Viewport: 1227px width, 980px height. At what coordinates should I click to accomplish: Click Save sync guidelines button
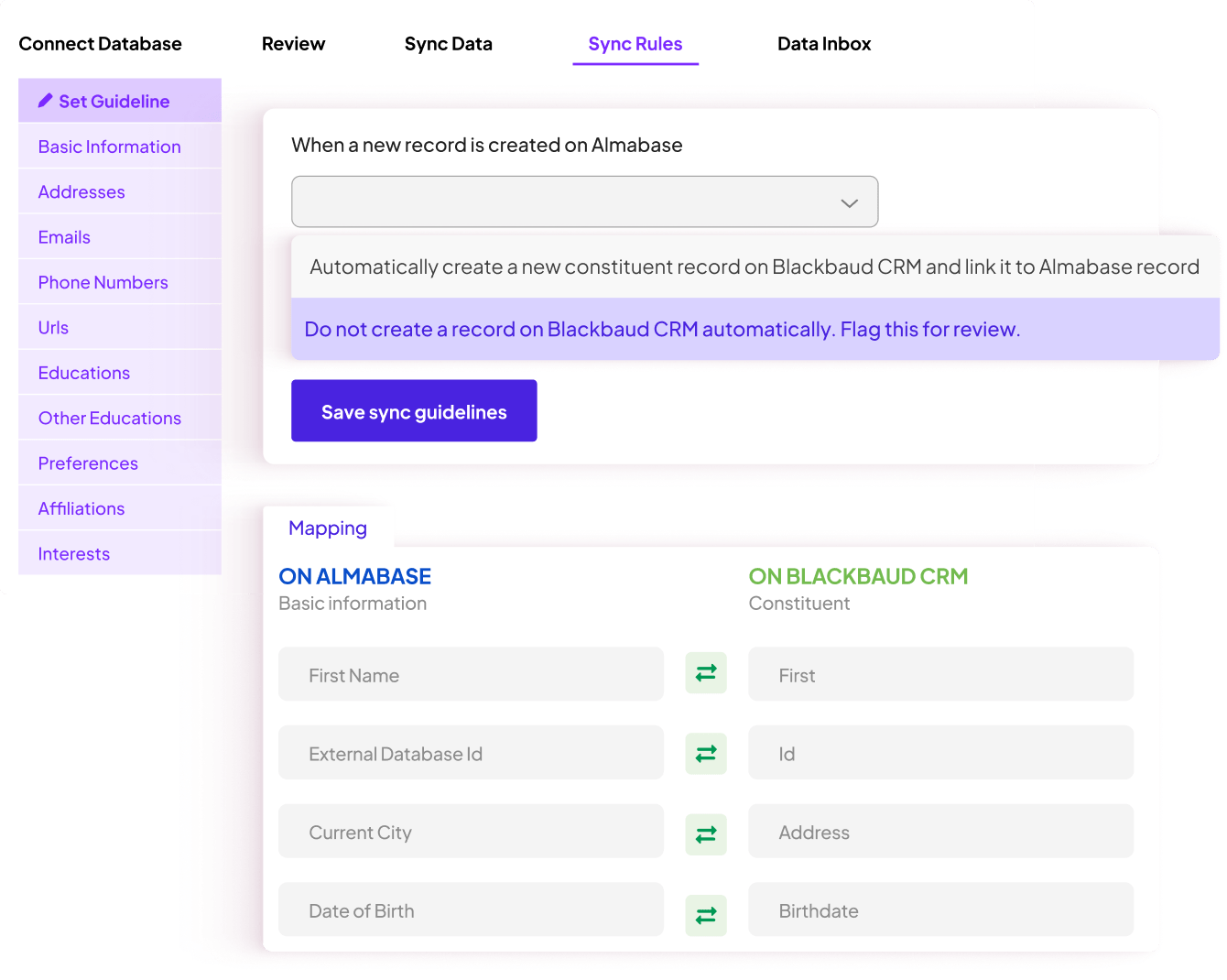(x=414, y=411)
